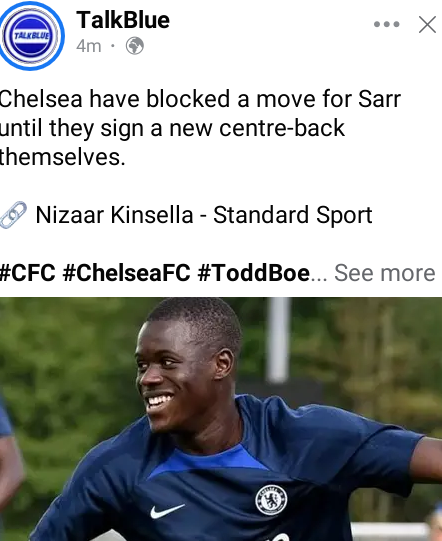The image size is (442, 541).
Task: Open the 4m post timestamp
Action: 89,46
